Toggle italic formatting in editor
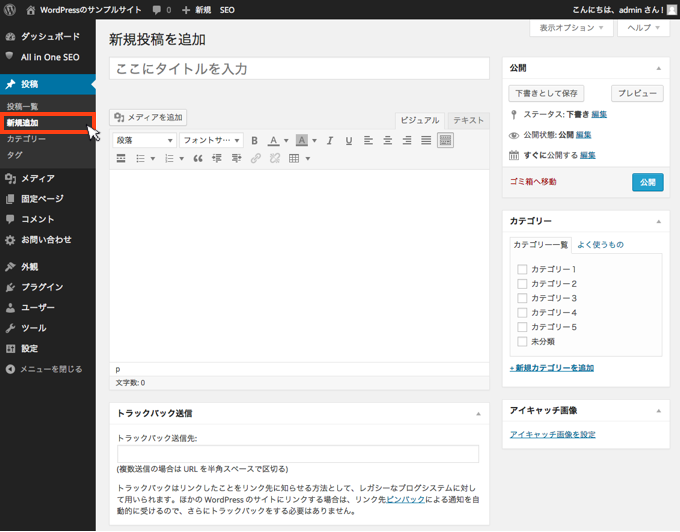The width and height of the screenshot is (680, 532). pos(330,140)
